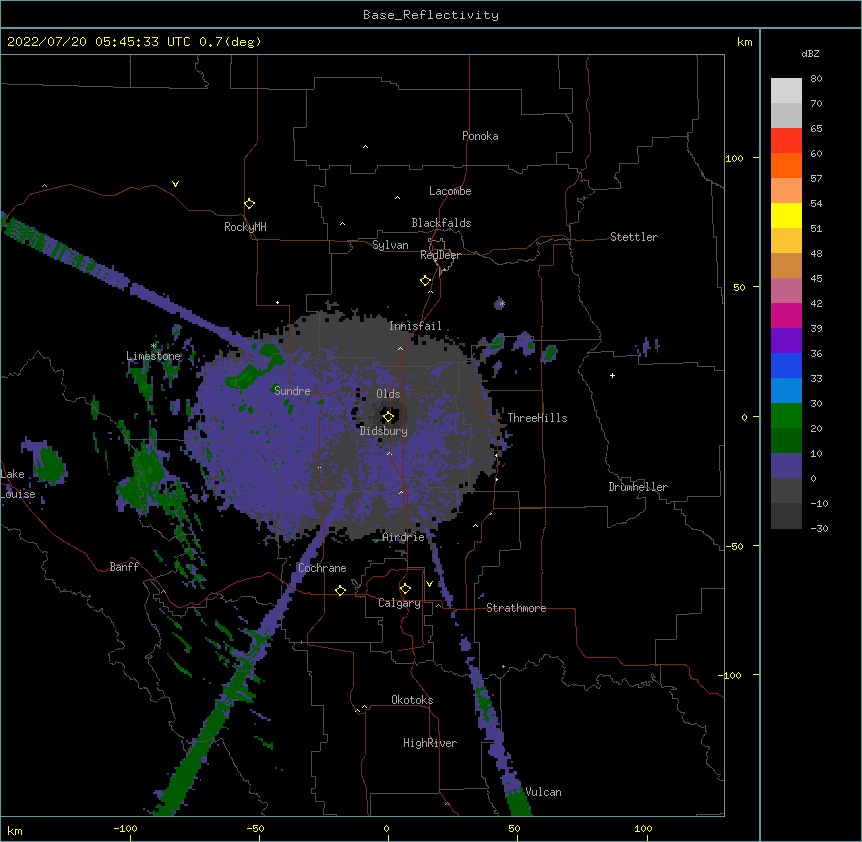Pick the light gray 80 dBZ legend swatch
Viewport: 862px width, 842px height.
click(x=786, y=91)
